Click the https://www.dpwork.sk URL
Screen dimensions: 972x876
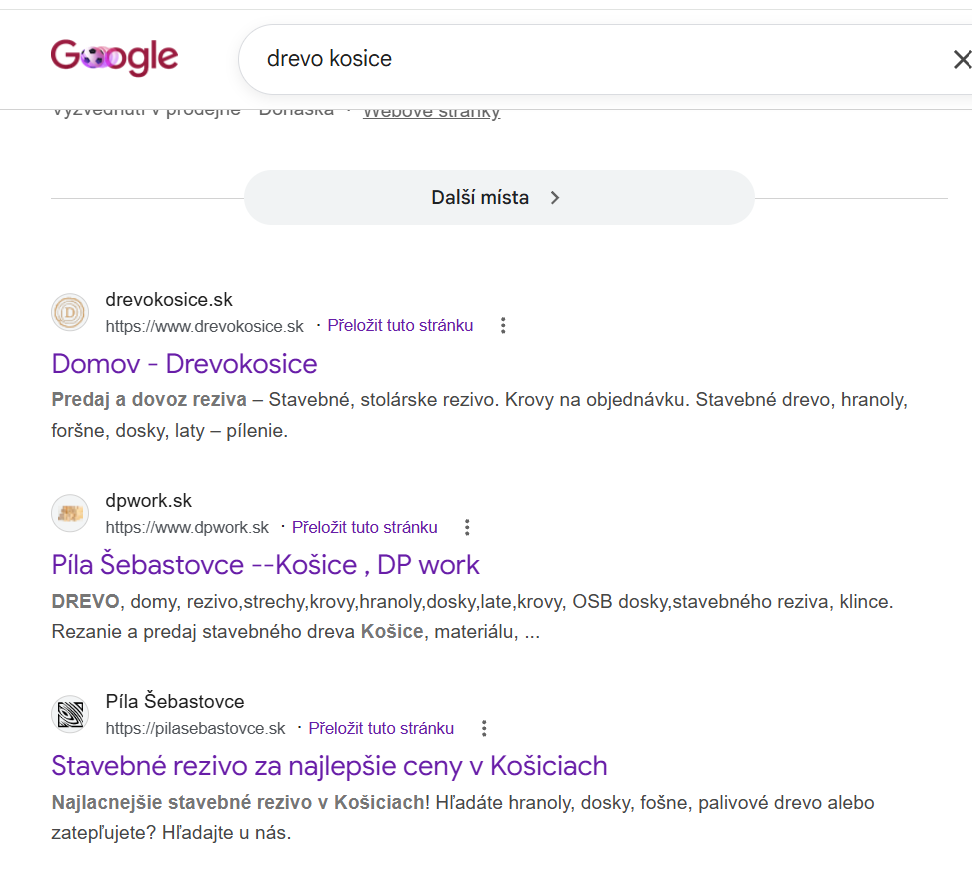(x=187, y=528)
